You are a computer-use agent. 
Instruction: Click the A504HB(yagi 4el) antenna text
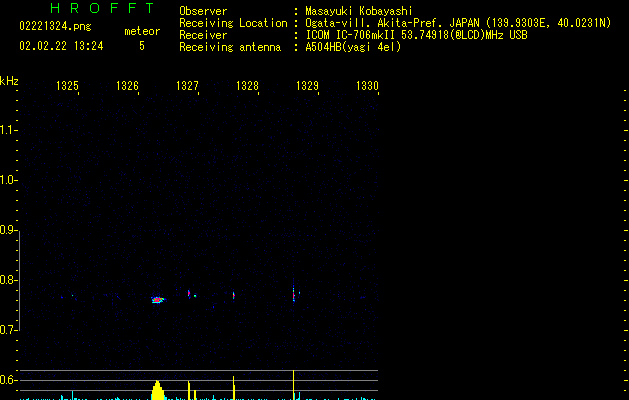click(353, 47)
